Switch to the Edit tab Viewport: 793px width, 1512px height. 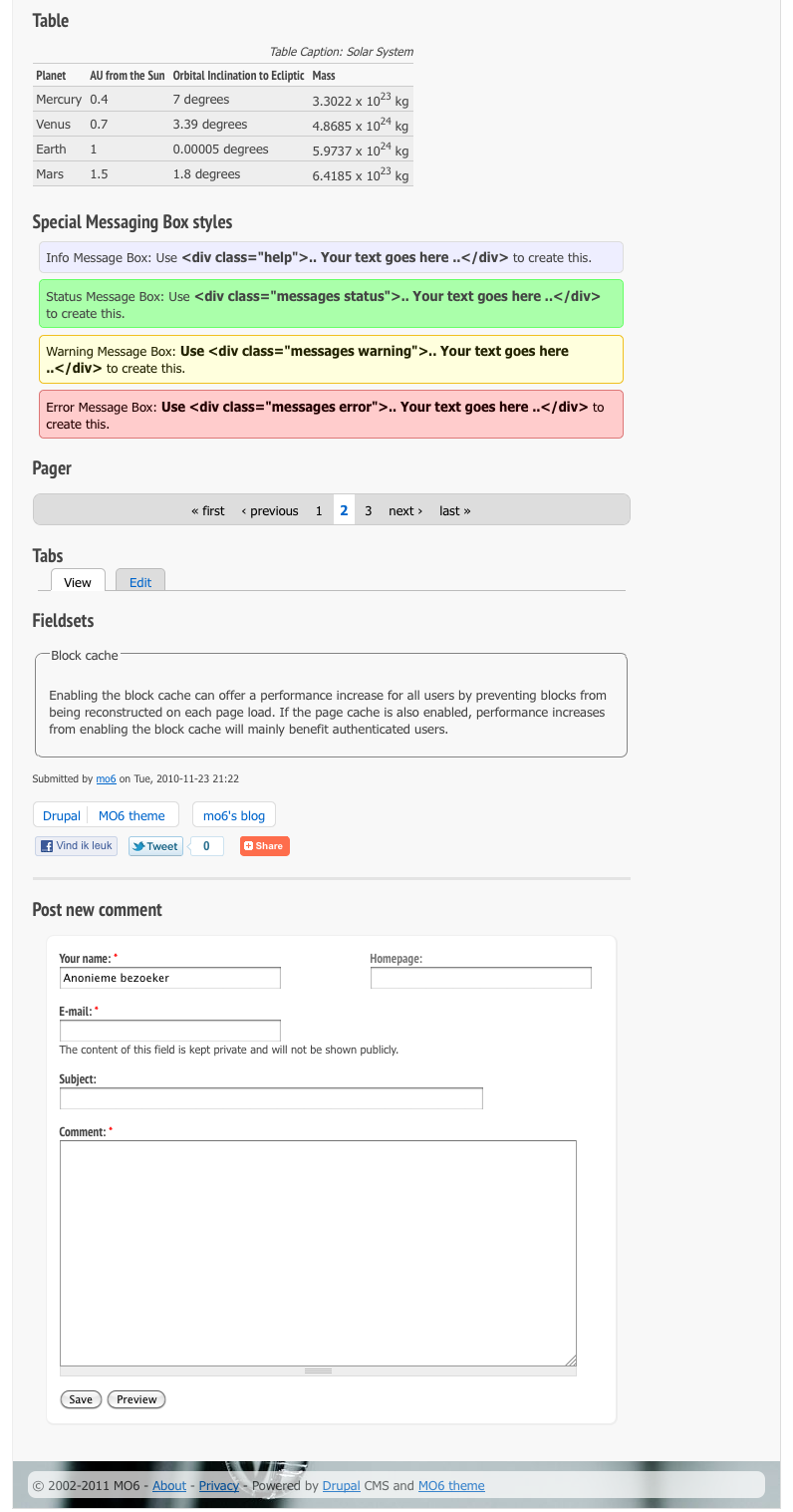(x=140, y=581)
